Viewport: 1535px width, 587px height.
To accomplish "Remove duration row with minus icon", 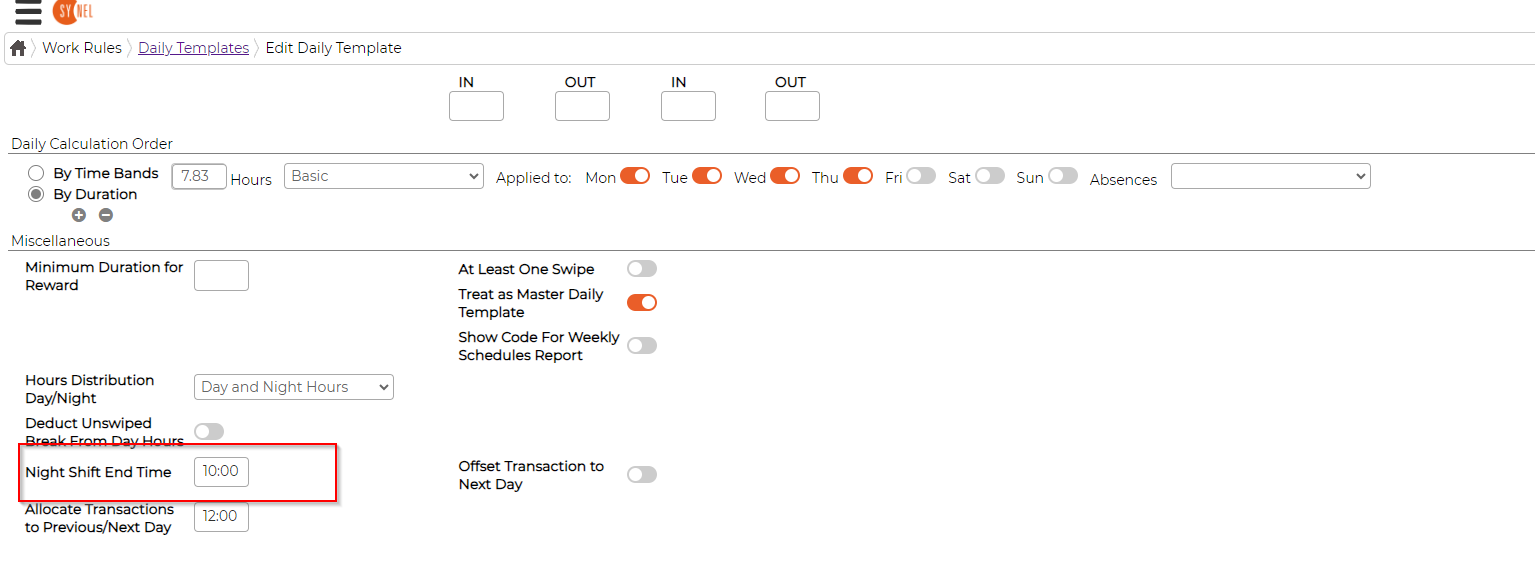I will (105, 215).
